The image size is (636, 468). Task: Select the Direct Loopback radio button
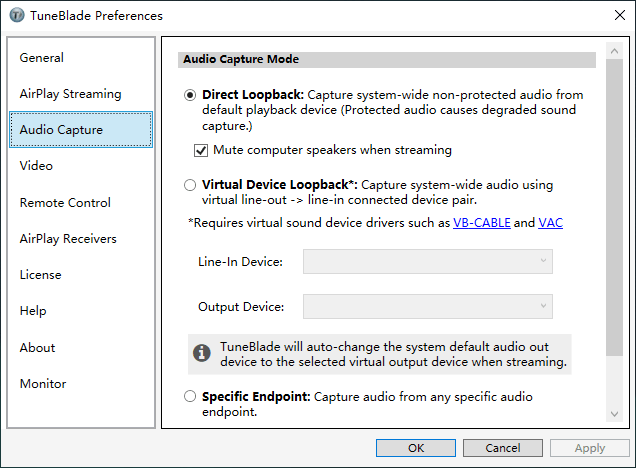pyautogui.click(x=190, y=95)
